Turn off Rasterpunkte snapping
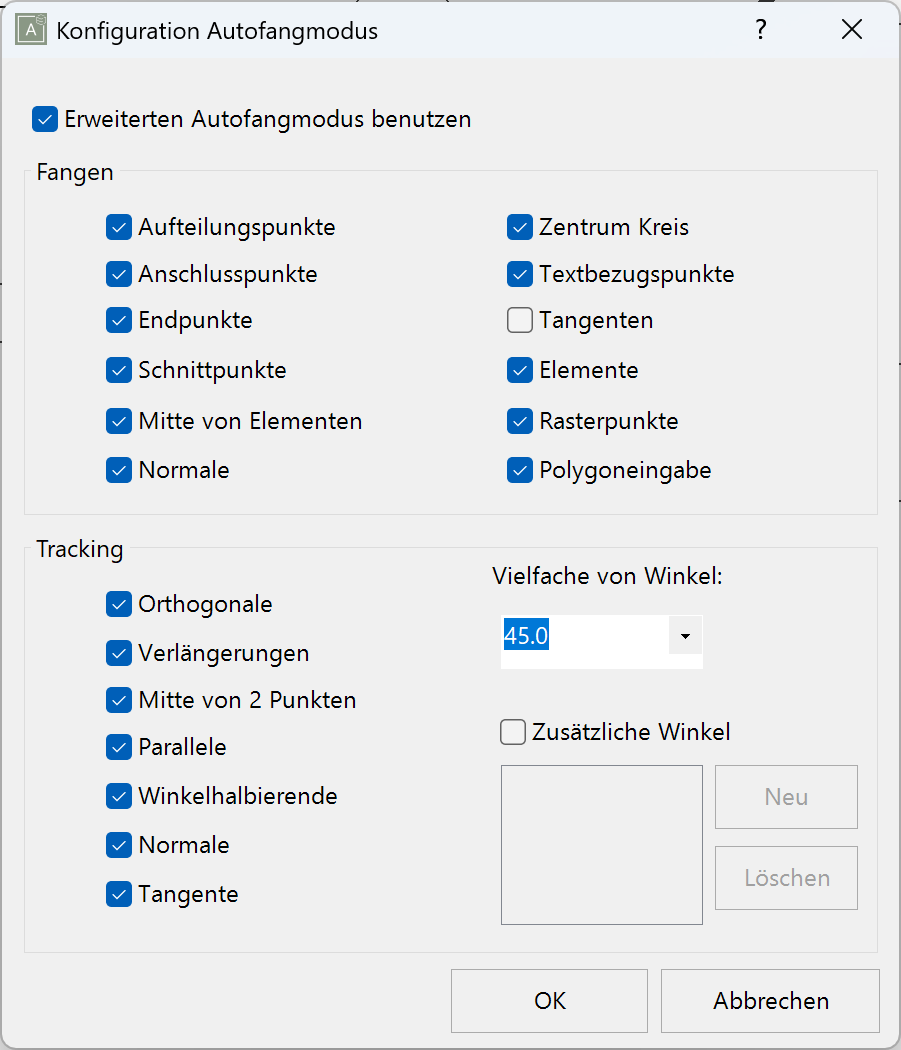The width and height of the screenshot is (901, 1050). (x=520, y=421)
